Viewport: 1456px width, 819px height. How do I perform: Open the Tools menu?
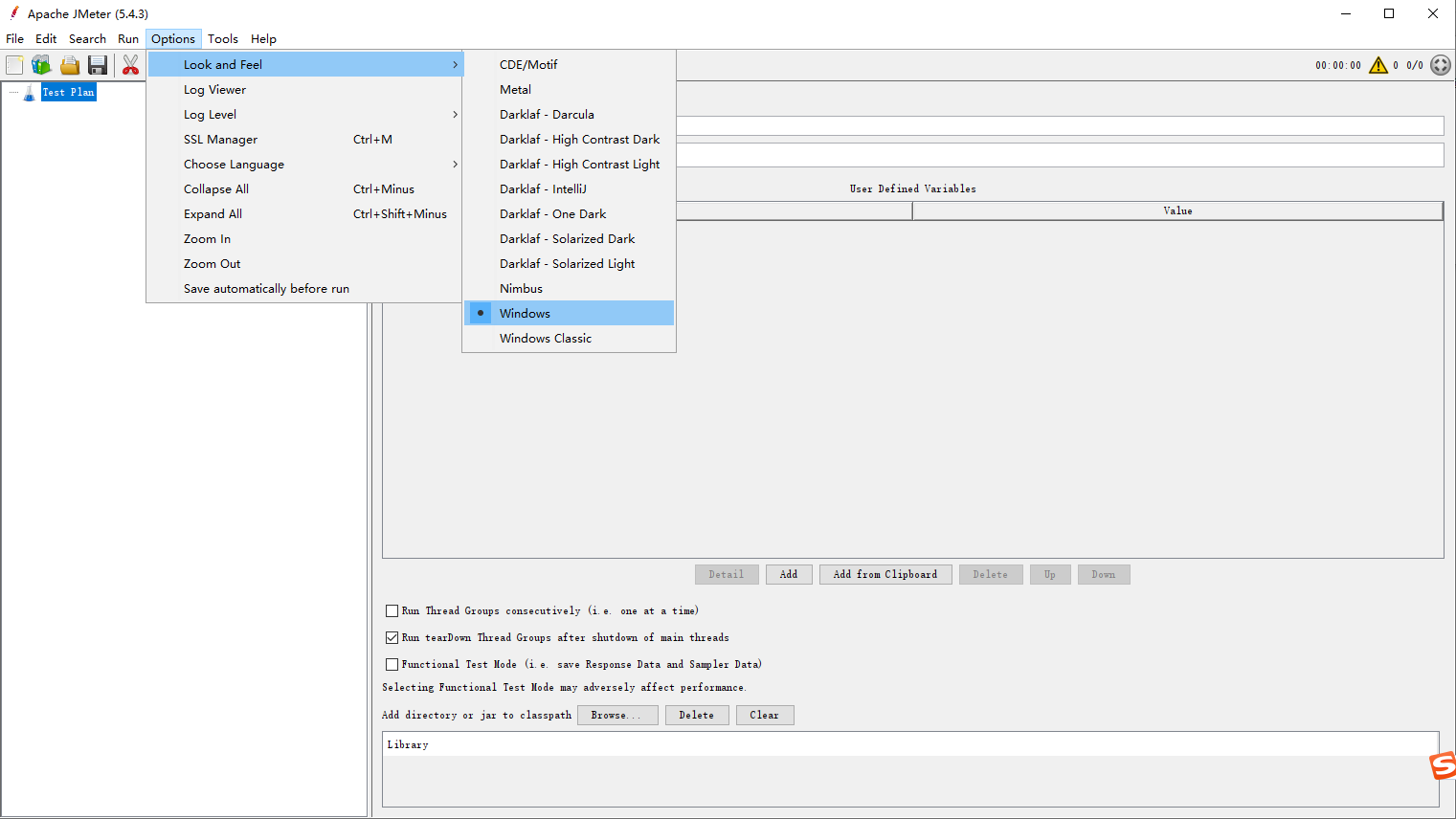[x=223, y=39]
